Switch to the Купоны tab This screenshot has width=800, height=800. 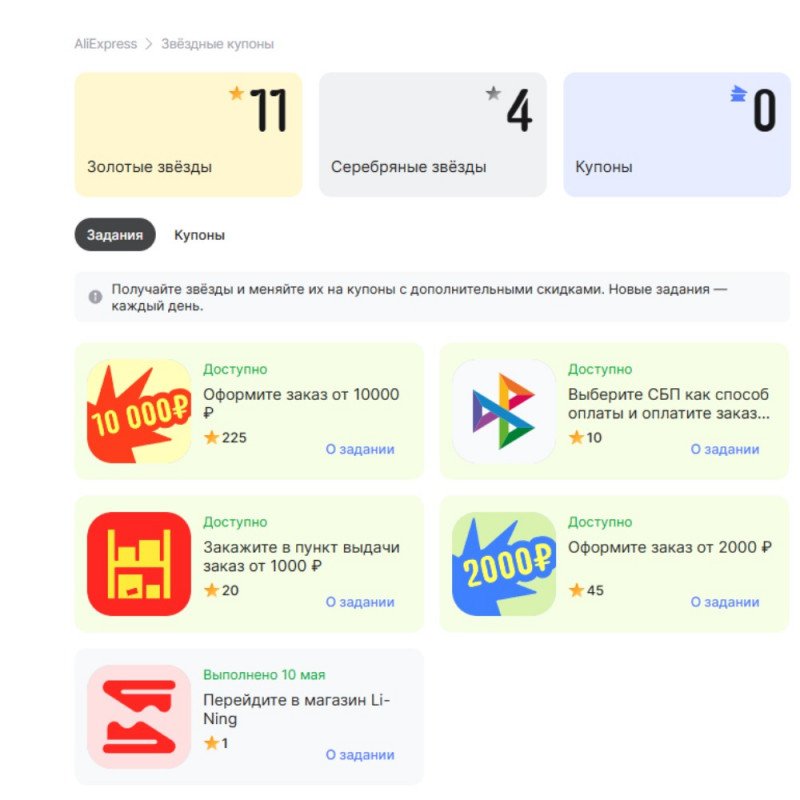tap(199, 235)
